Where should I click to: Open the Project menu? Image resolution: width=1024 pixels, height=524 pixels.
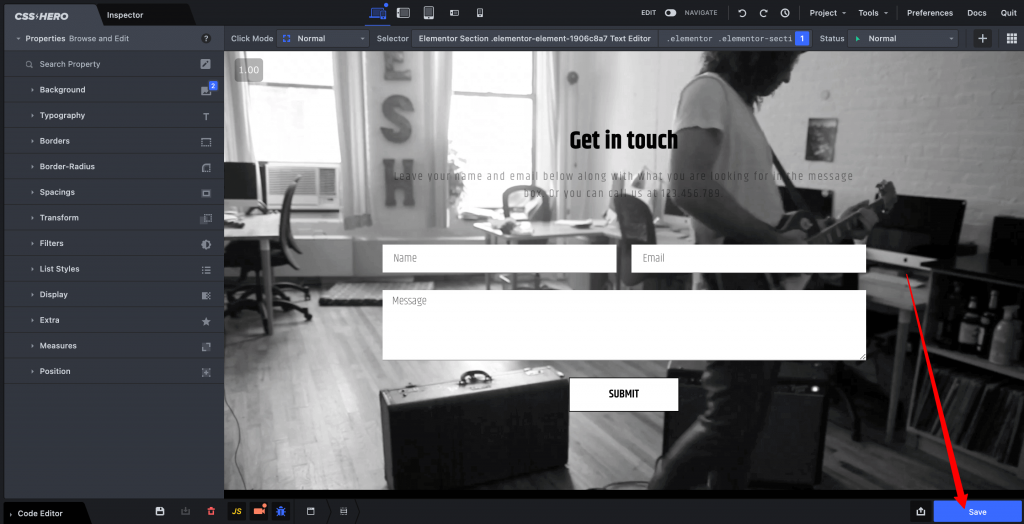pos(827,13)
